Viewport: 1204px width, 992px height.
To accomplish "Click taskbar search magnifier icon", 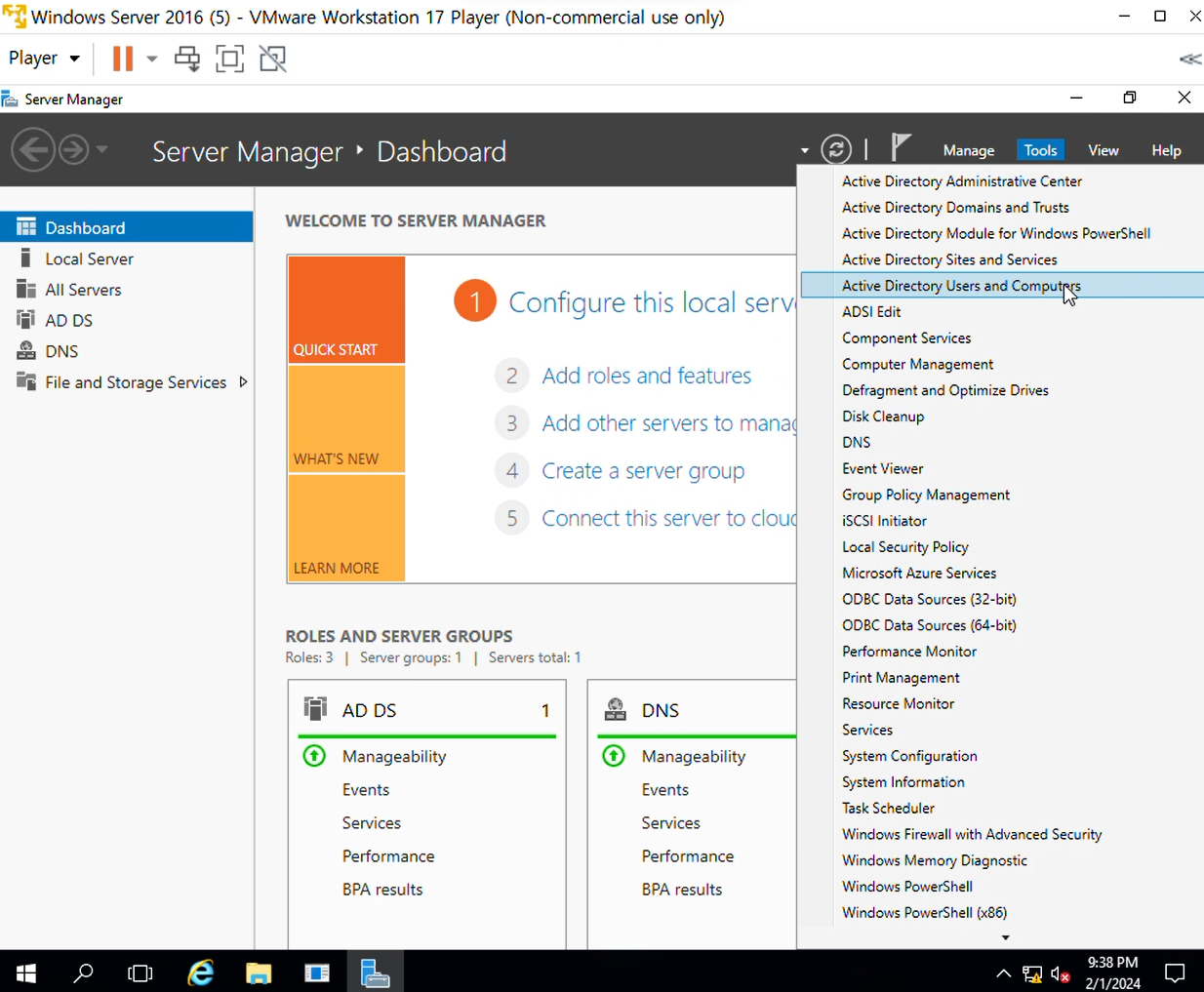I will point(84,972).
